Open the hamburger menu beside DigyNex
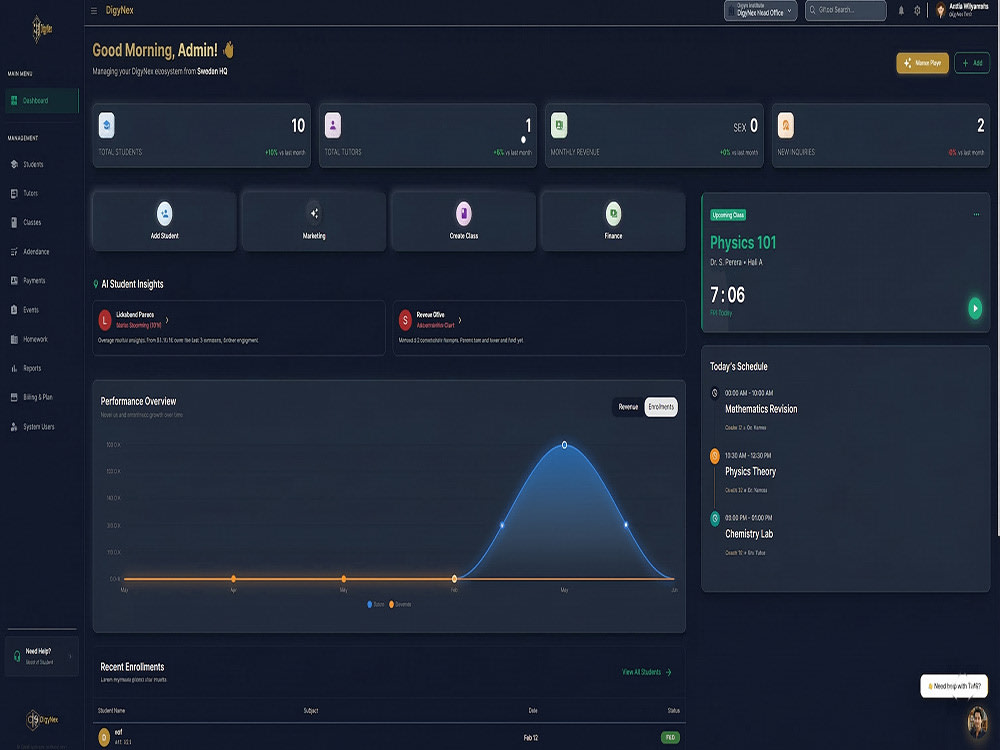The image size is (1000, 750). (x=94, y=11)
